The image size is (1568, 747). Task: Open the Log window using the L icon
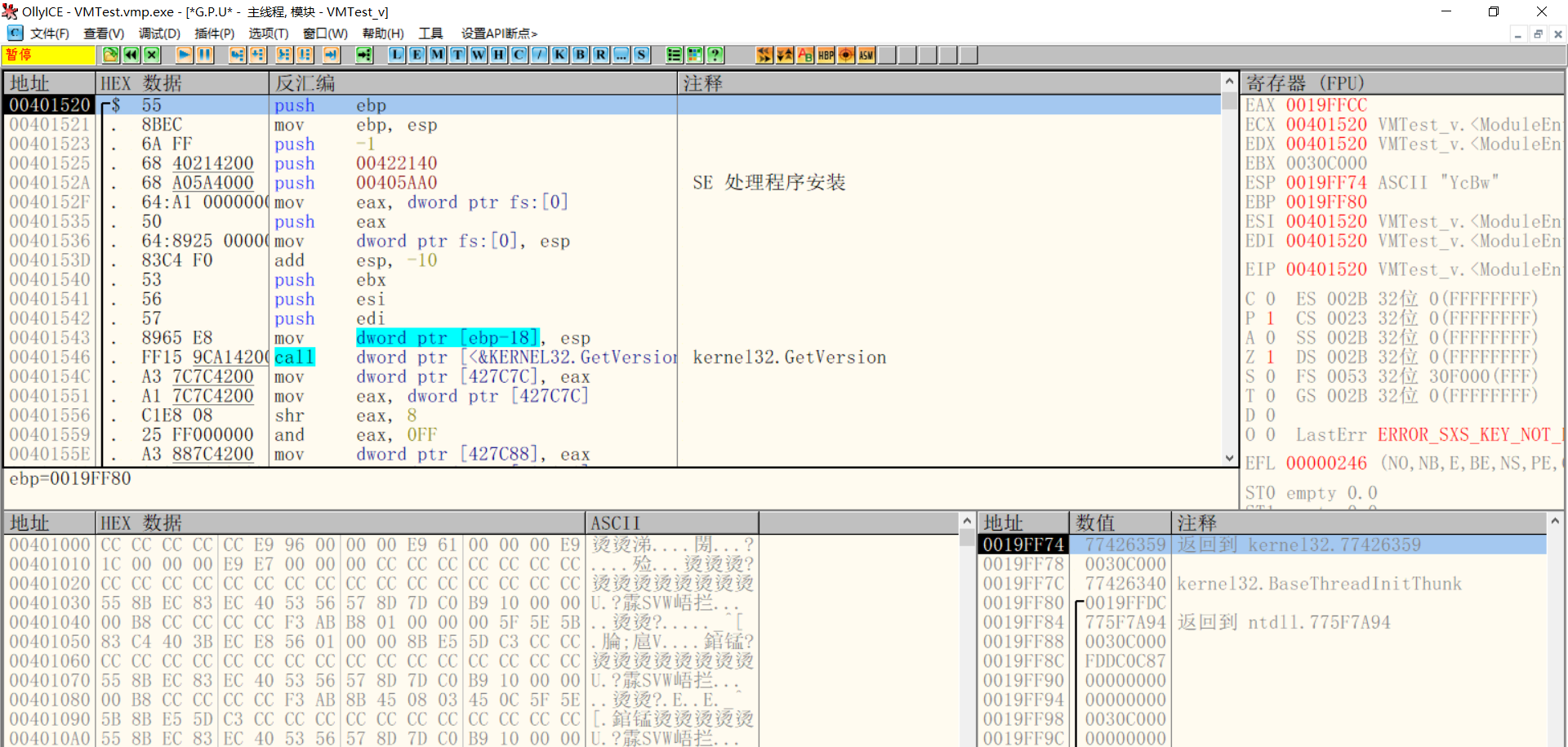coord(396,55)
